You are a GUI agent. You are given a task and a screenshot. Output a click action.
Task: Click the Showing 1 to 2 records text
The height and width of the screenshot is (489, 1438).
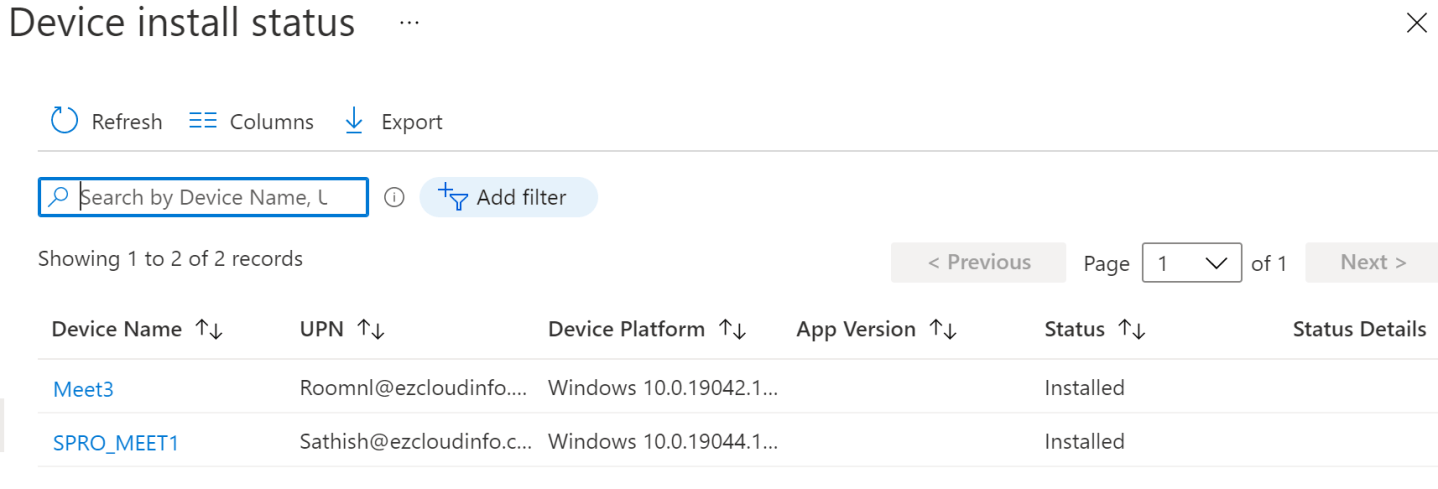click(x=170, y=259)
